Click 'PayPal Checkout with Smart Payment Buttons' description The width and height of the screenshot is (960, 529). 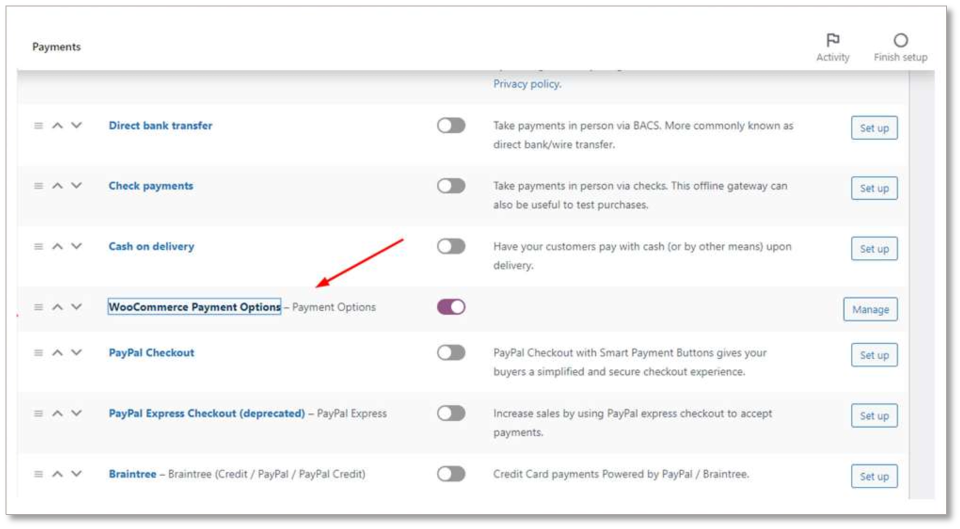630,362
